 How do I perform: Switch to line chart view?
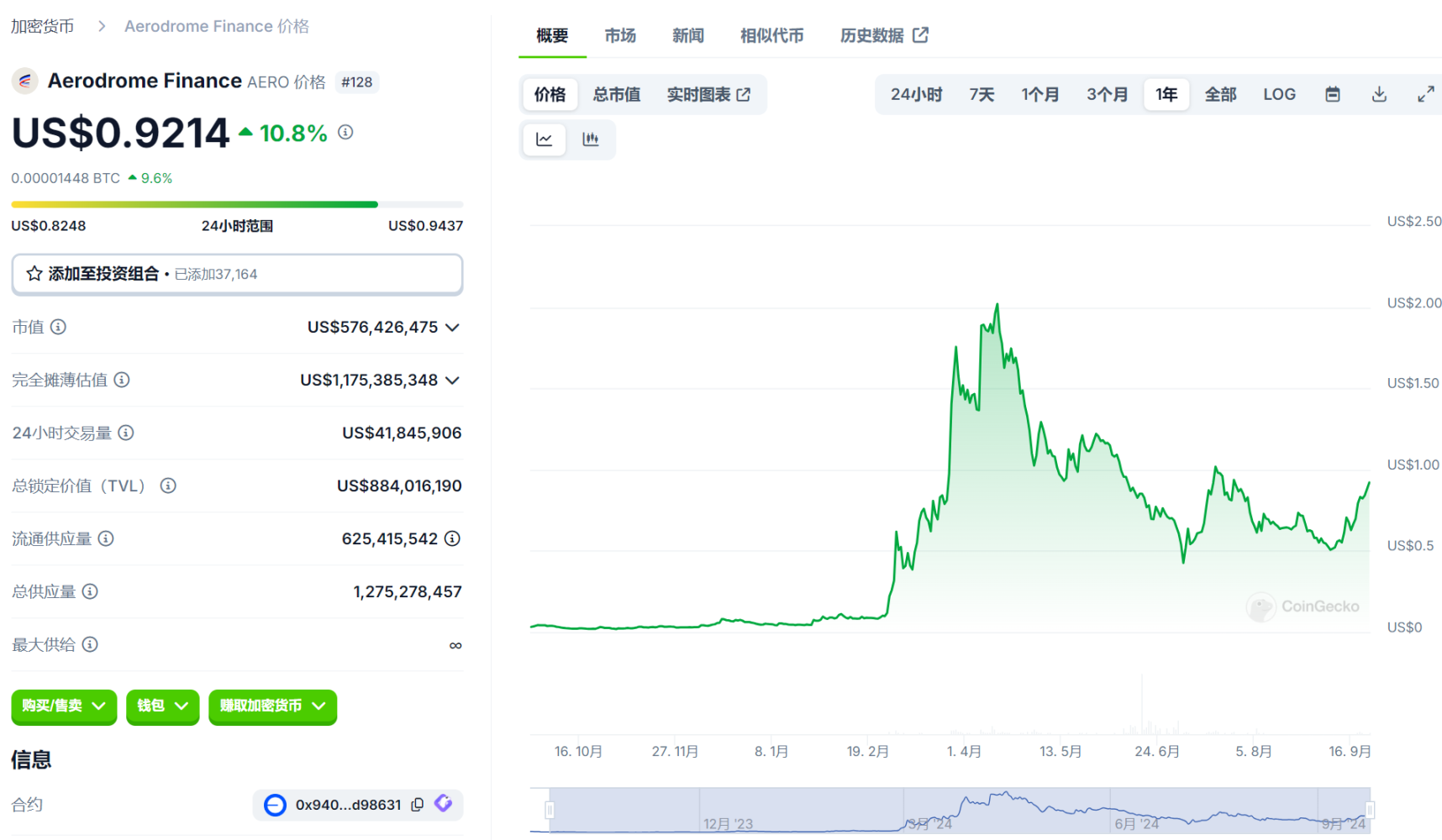(x=545, y=139)
